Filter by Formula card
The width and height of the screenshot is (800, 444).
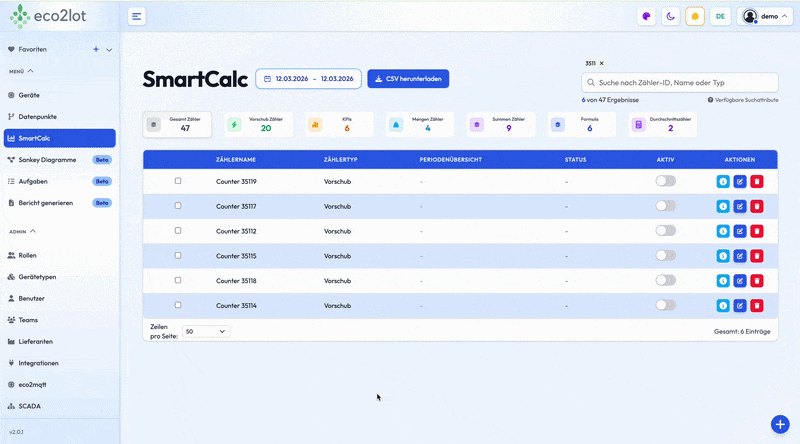click(x=582, y=125)
